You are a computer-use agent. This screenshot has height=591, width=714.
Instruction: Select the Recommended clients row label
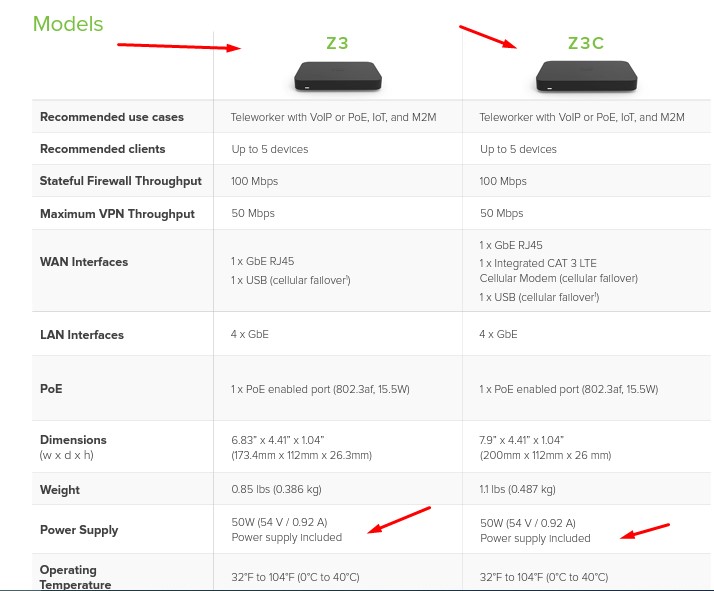[102, 149]
